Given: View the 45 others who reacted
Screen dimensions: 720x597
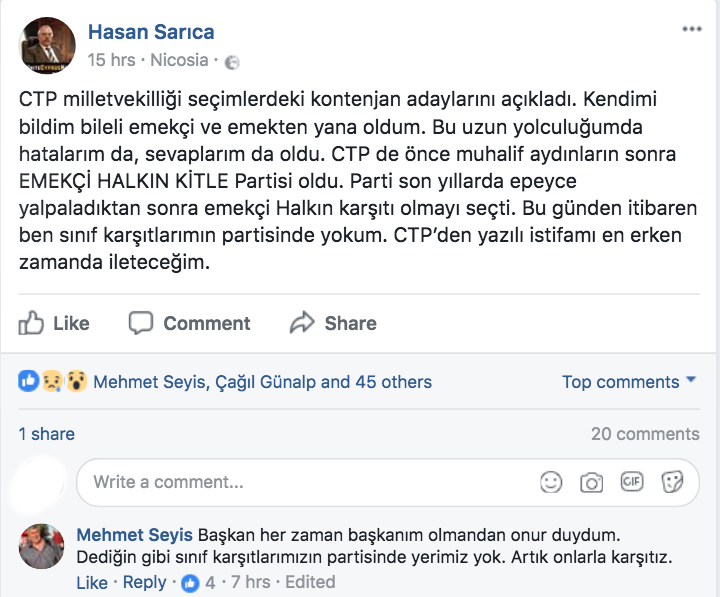Looking at the screenshot, I should [x=392, y=382].
